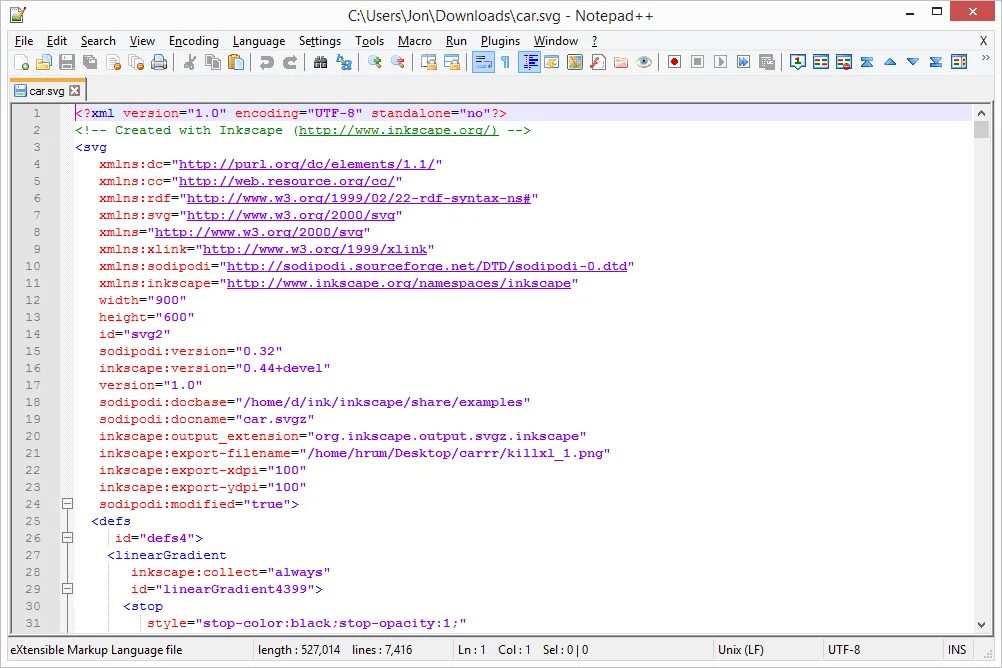Click the Open file folder icon
Viewport: 1002px width, 668px height.
pos(43,62)
